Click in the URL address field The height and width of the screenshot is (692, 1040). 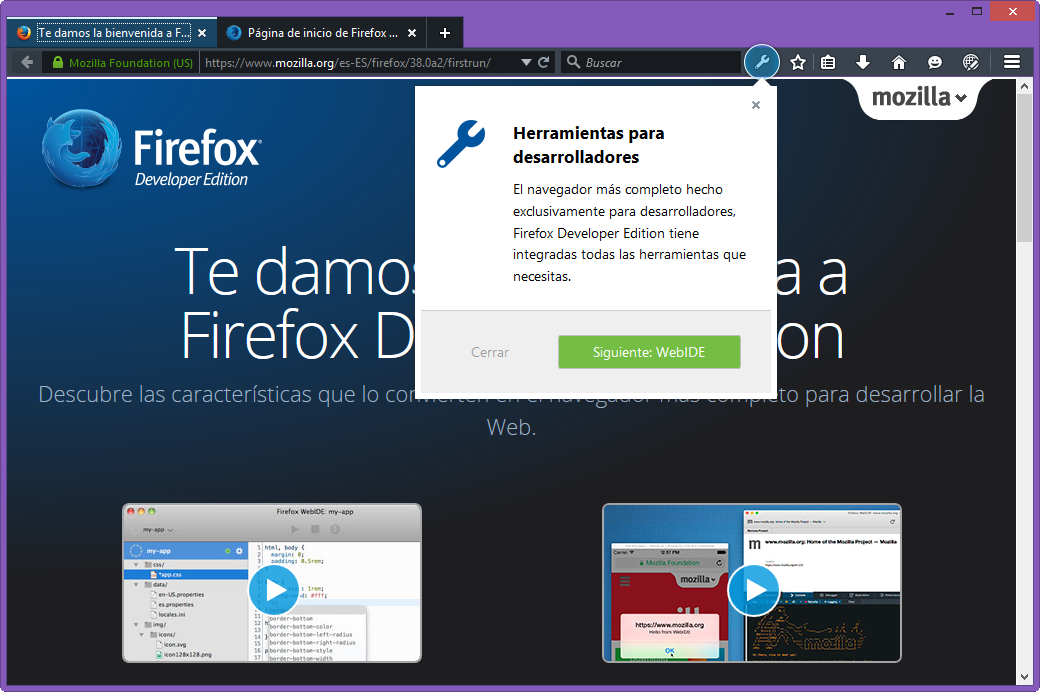click(358, 62)
